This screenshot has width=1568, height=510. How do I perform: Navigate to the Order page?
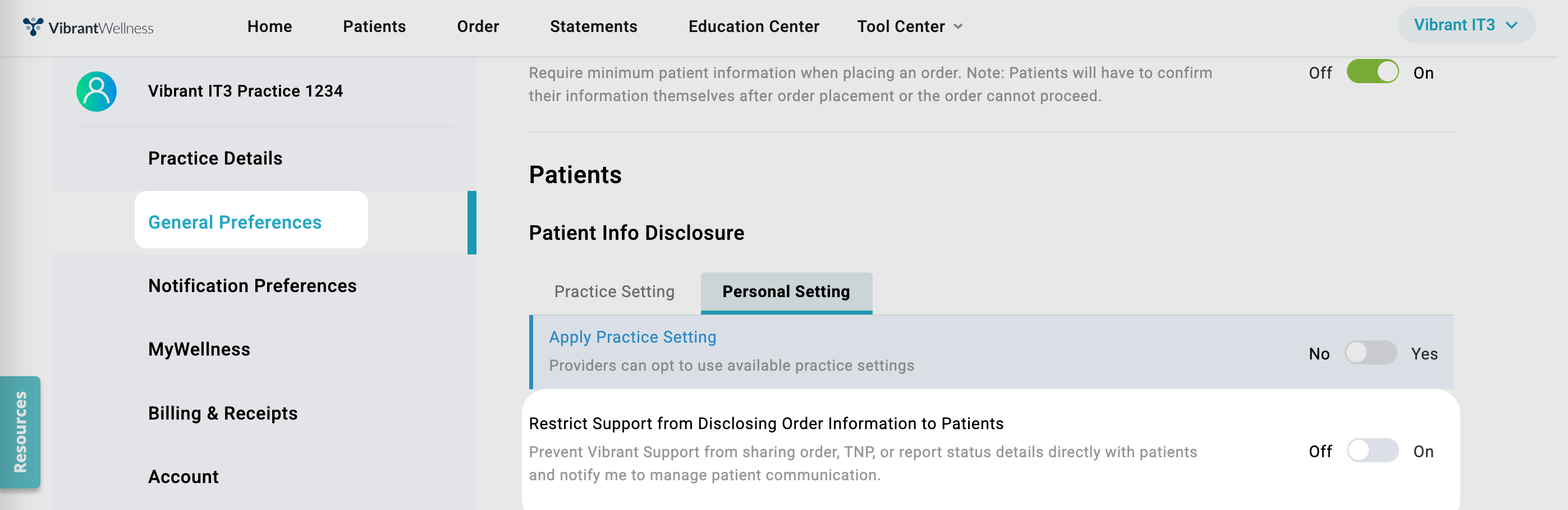[478, 27]
